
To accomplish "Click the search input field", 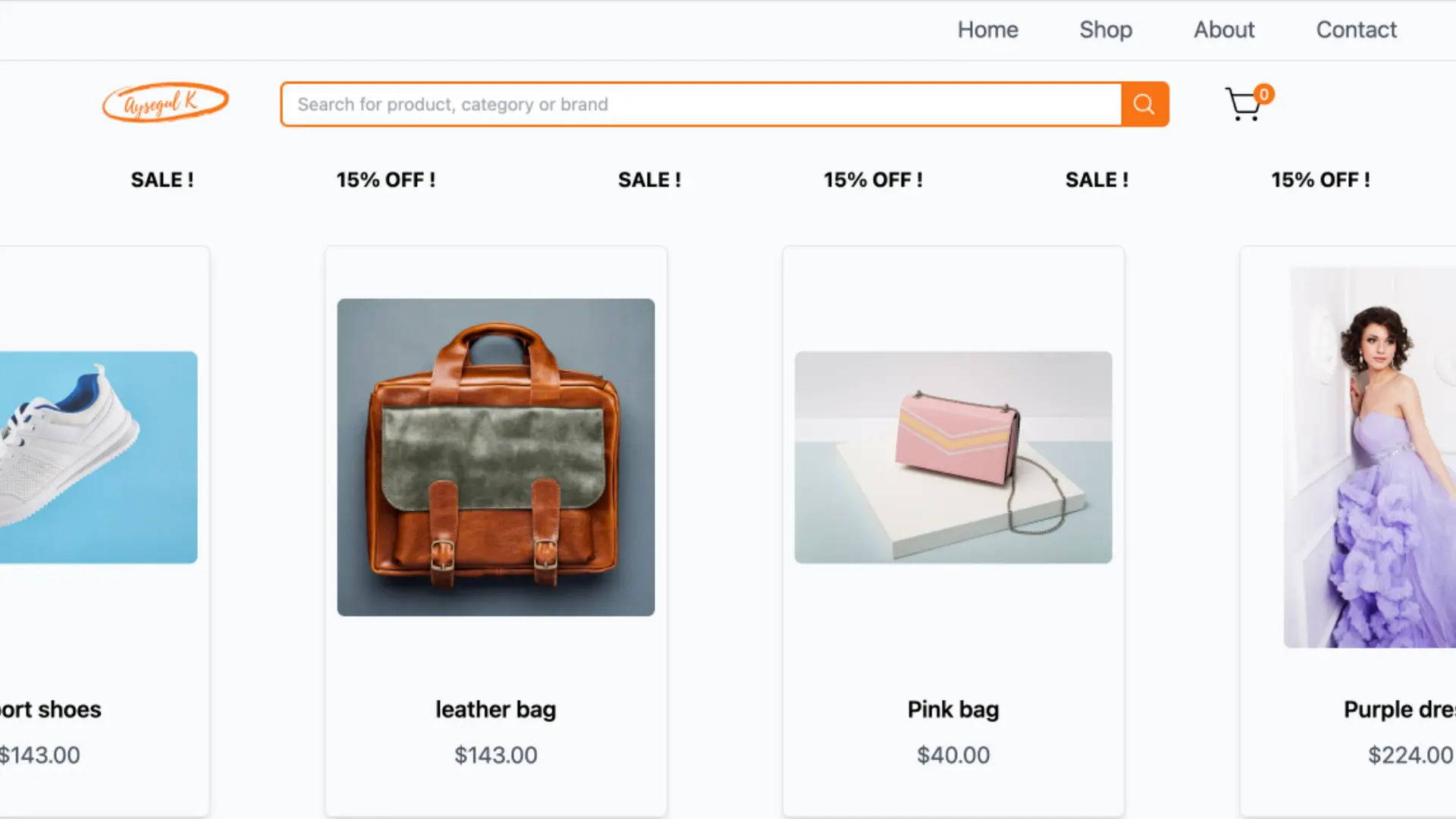I will click(x=682, y=104).
